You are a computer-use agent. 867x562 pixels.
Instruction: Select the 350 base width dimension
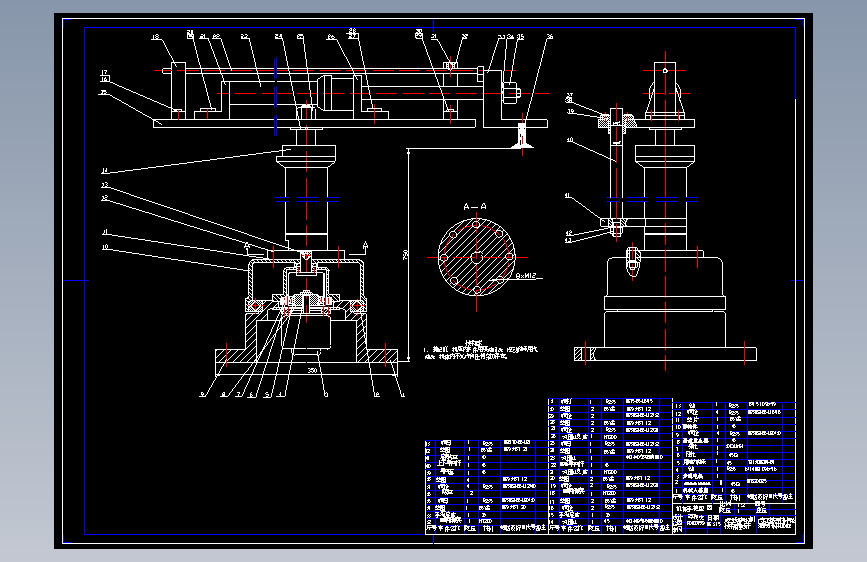312,370
